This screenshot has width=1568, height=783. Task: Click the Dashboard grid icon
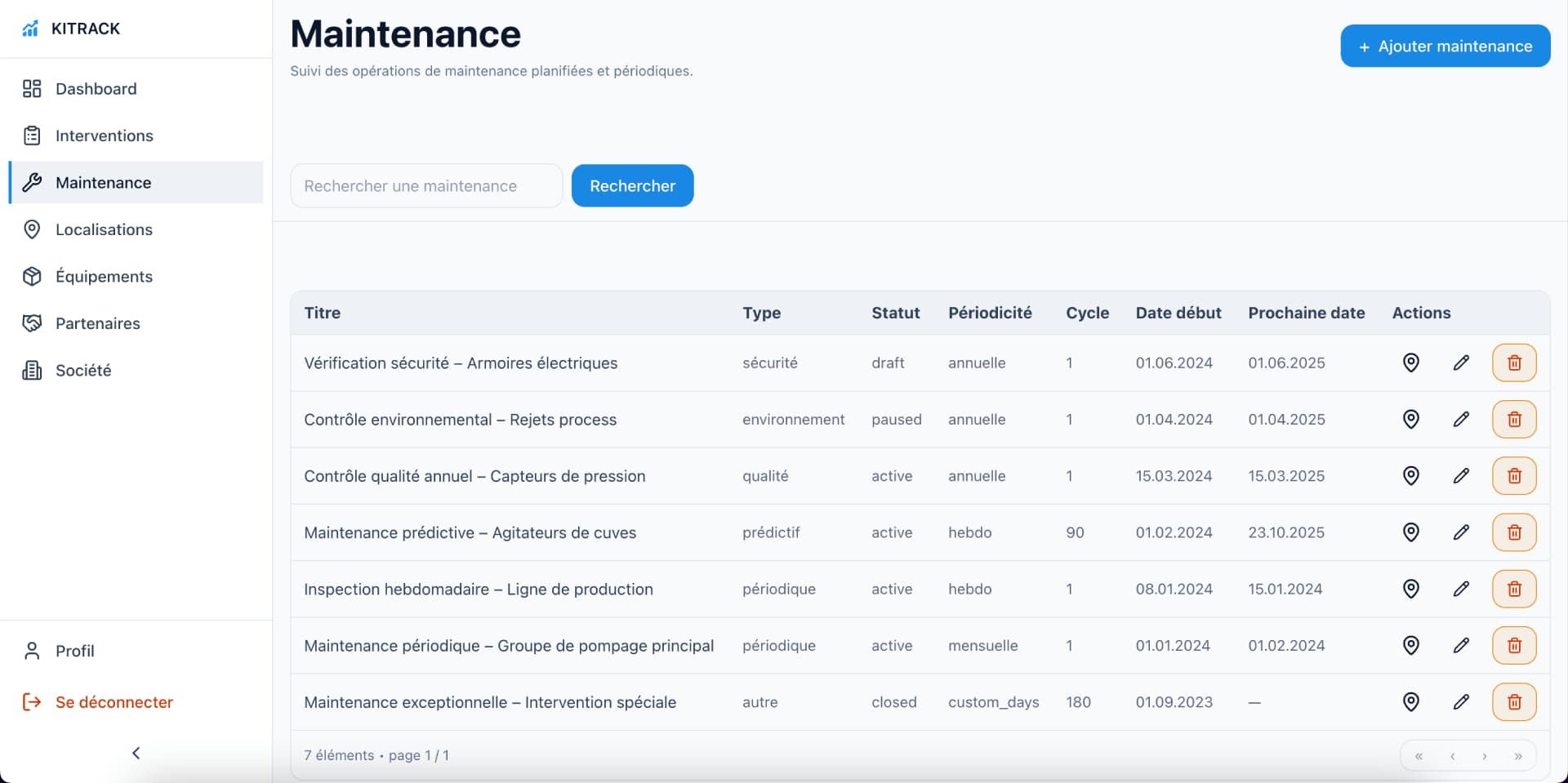(x=32, y=88)
